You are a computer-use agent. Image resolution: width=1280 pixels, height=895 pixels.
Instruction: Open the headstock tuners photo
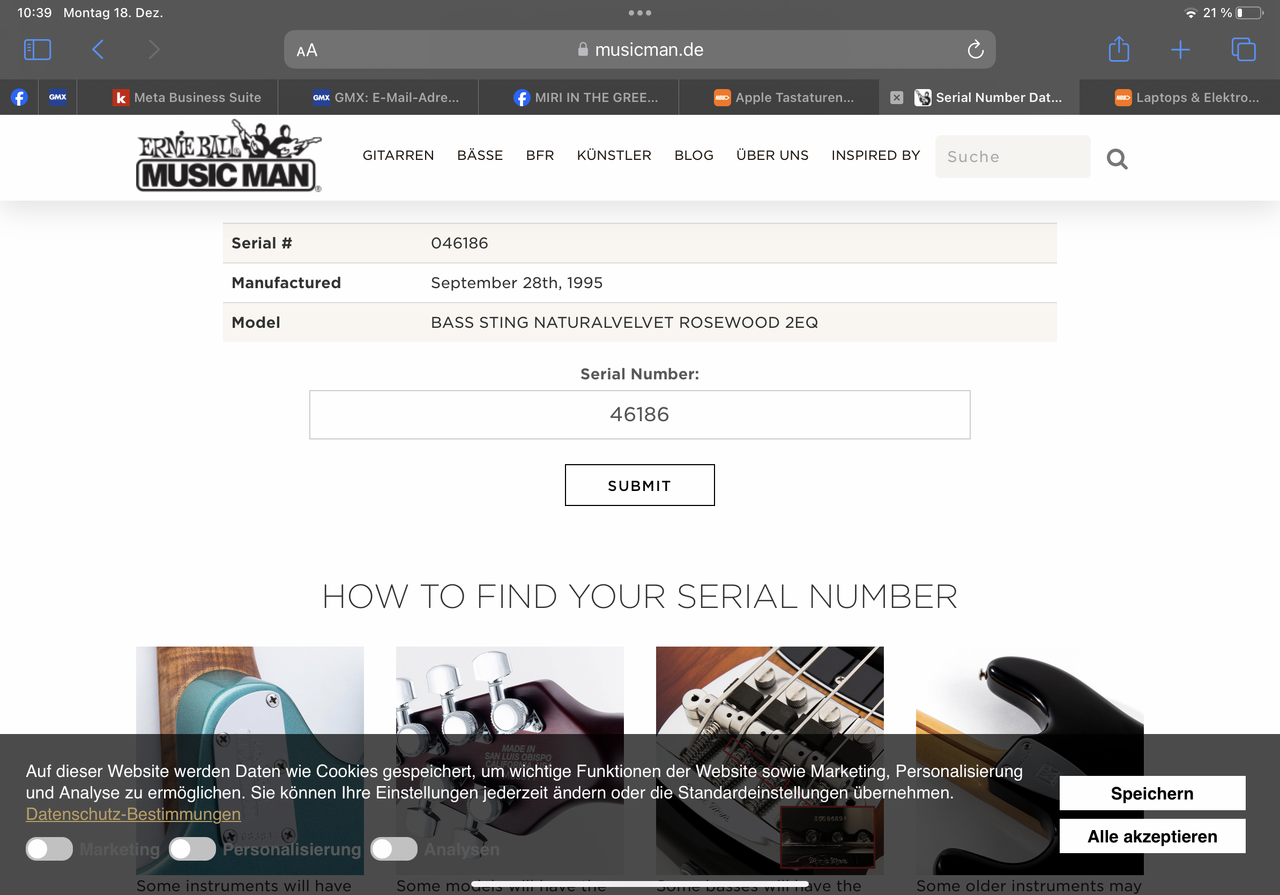(510, 760)
